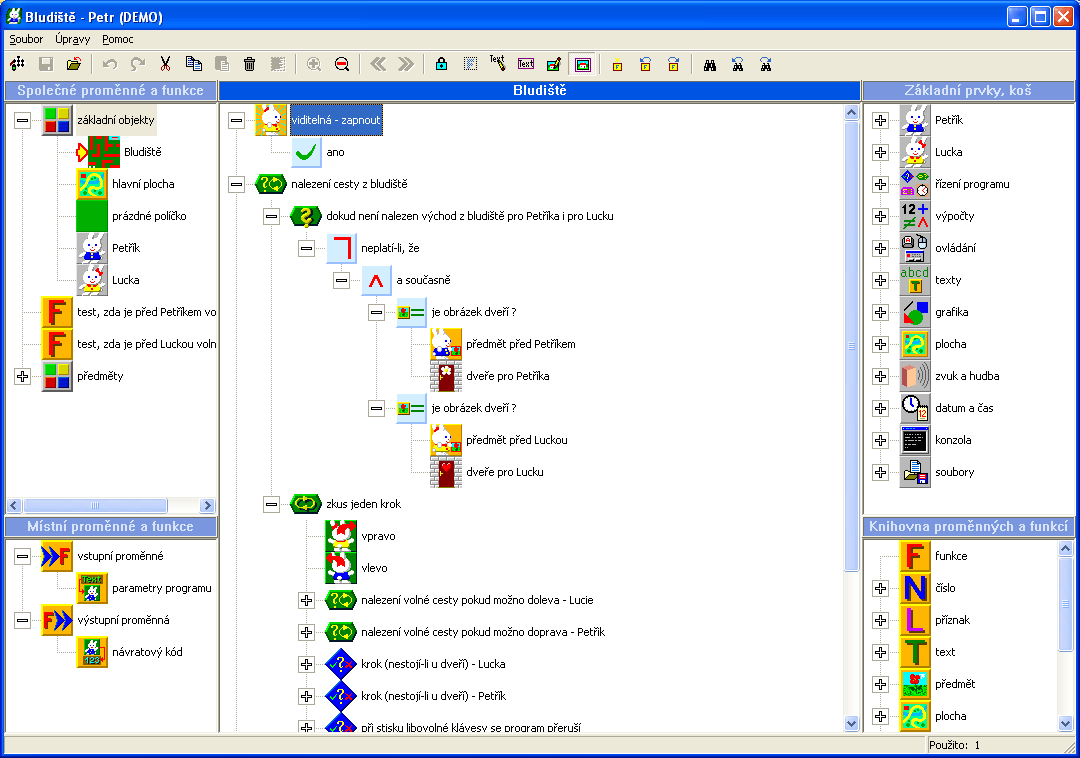Click the 'Společné proměnné a funkce' panel header
The height and width of the screenshot is (758, 1080).
pyautogui.click(x=109, y=90)
